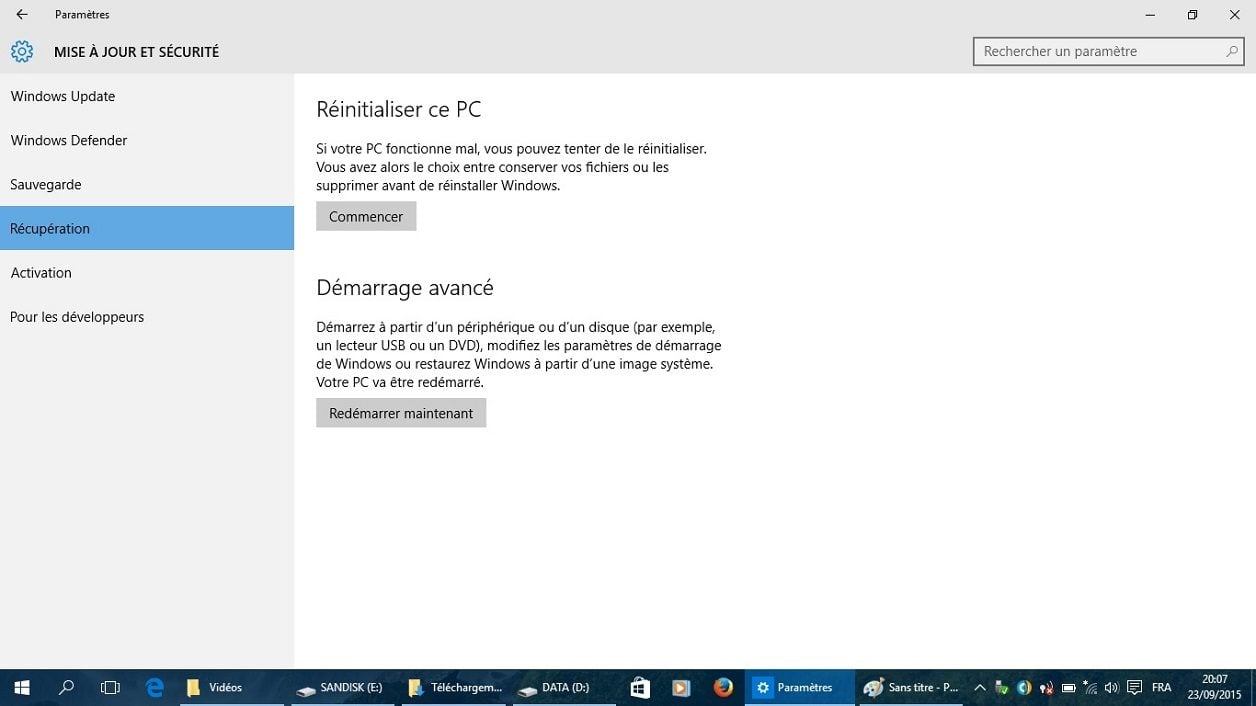The height and width of the screenshot is (706, 1256).
Task: Launch Microsoft Edge from the taskbar
Action: tap(155, 687)
